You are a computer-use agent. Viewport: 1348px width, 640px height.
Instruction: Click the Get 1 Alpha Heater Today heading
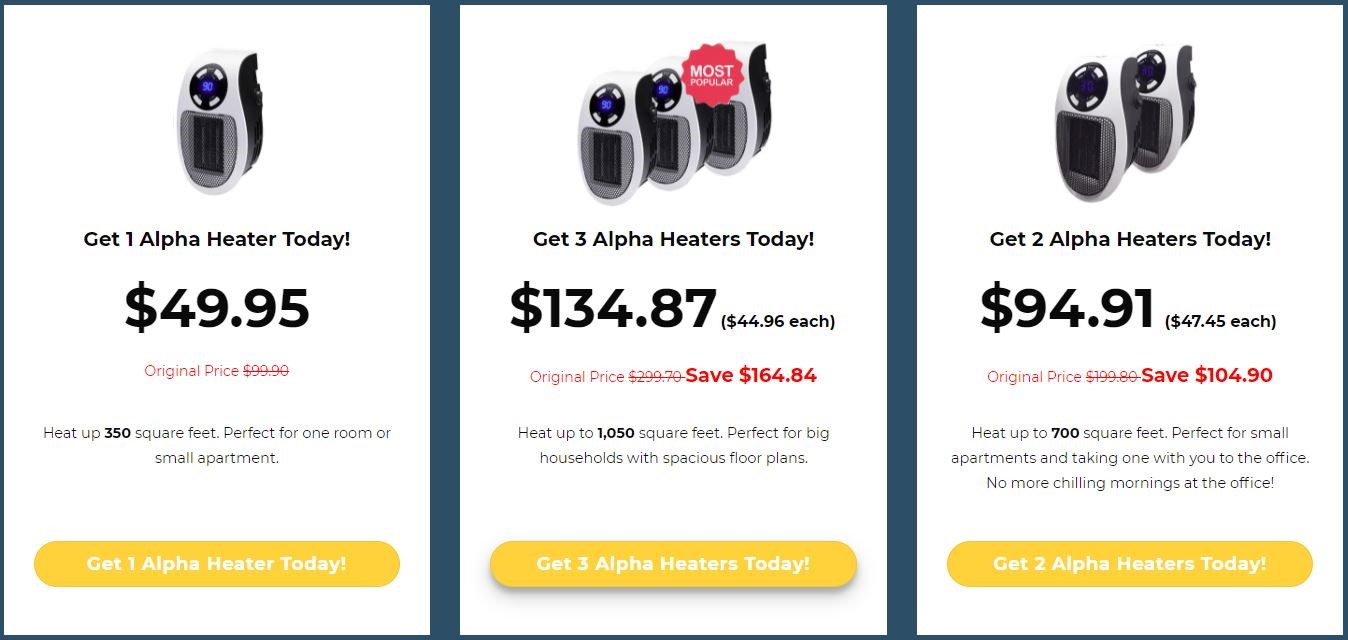point(217,240)
